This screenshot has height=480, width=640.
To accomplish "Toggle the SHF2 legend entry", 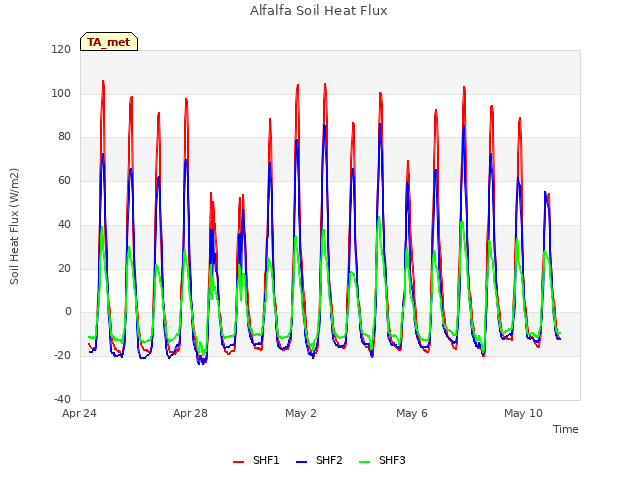I will [x=319, y=460].
